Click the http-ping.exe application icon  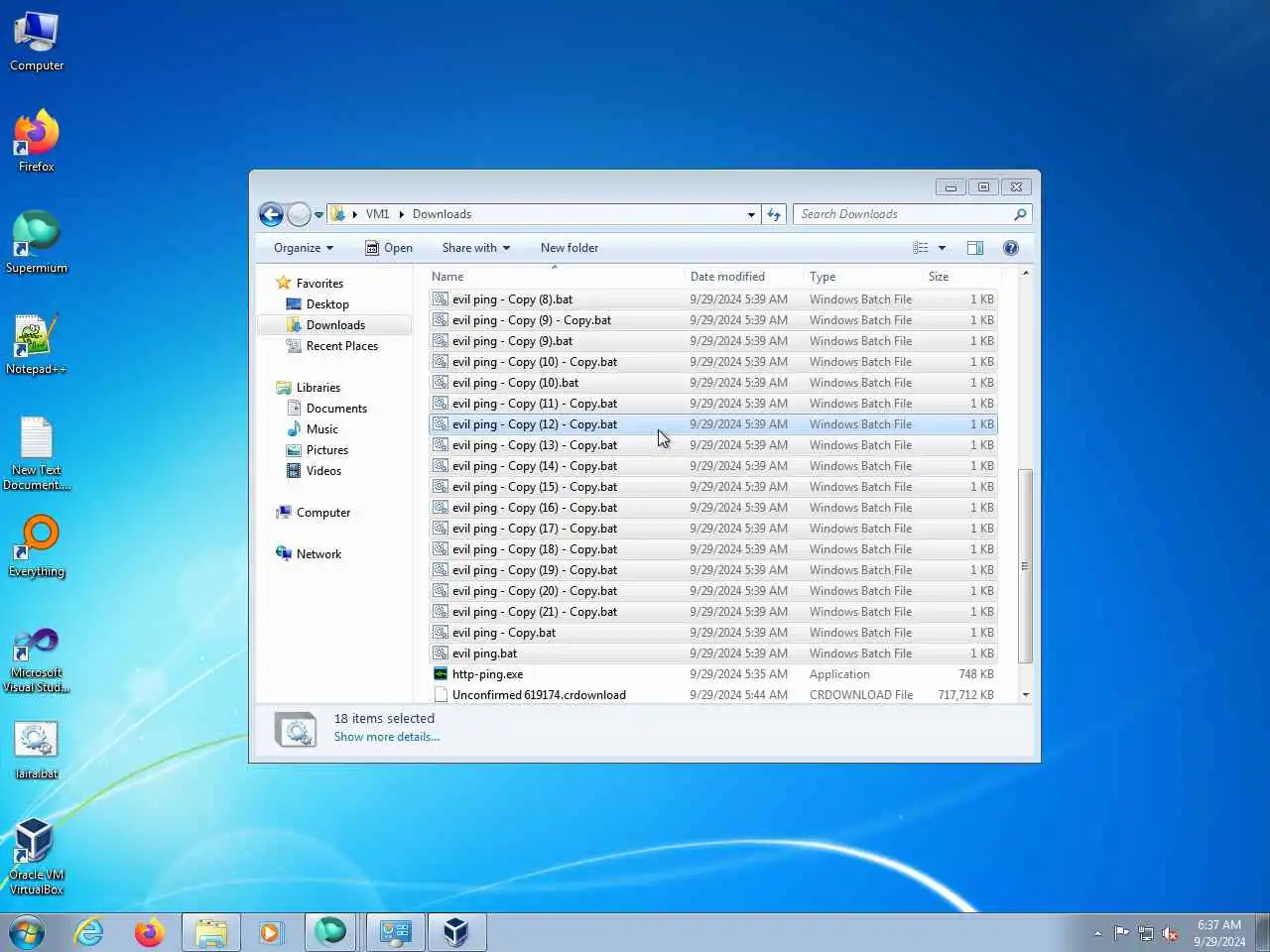[x=441, y=674]
